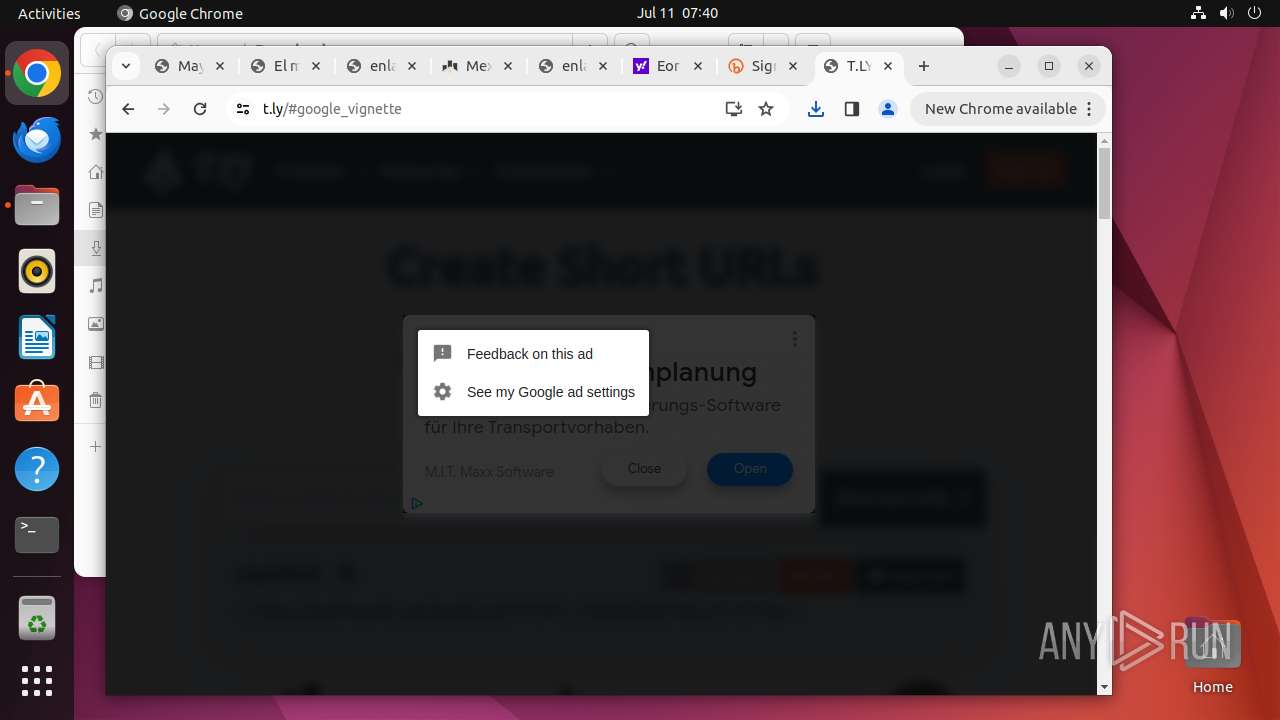Click the blue Open button on ad
Viewport: 1280px width, 720px height.
coord(750,469)
